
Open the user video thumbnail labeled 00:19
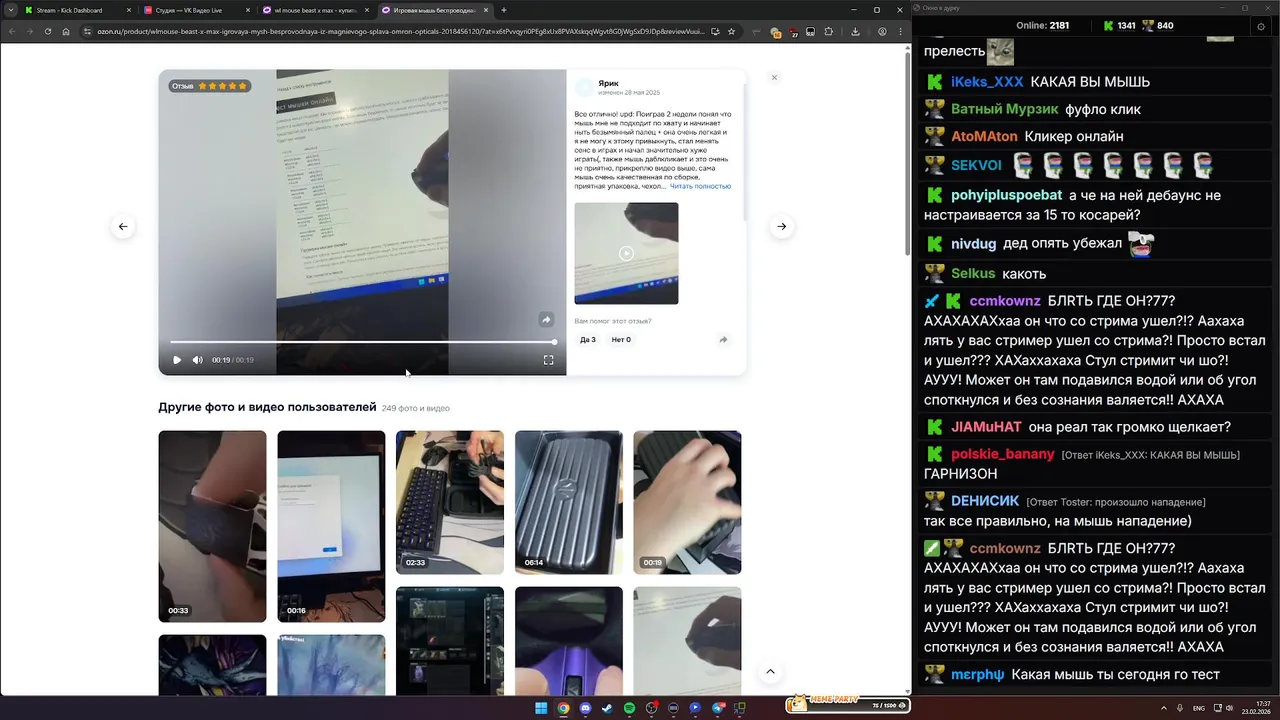(687, 502)
